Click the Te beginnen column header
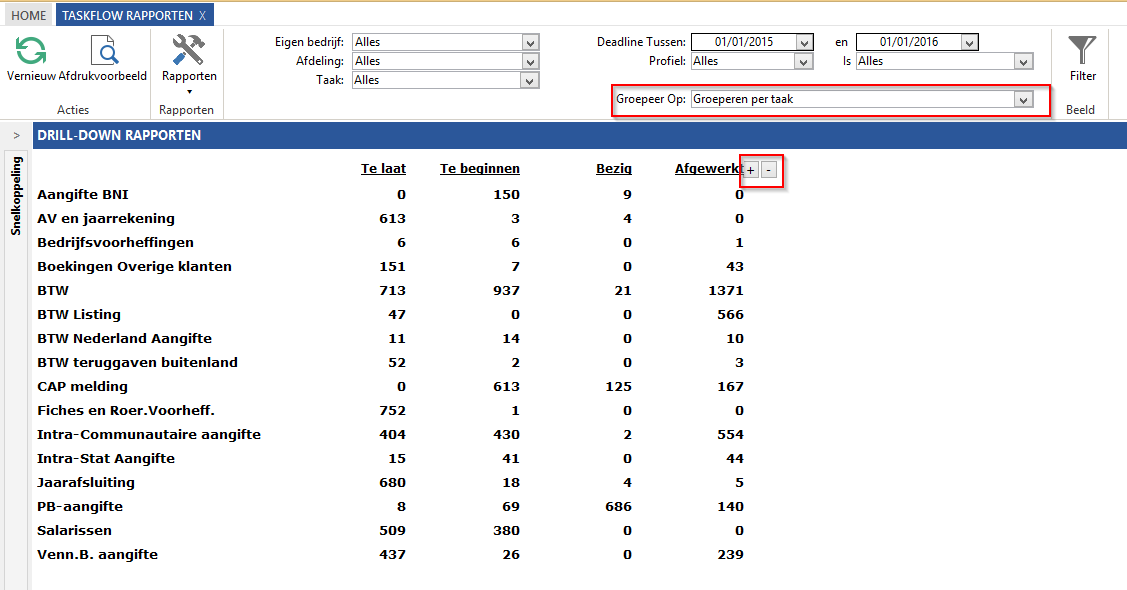The height and width of the screenshot is (590, 1127). point(479,168)
